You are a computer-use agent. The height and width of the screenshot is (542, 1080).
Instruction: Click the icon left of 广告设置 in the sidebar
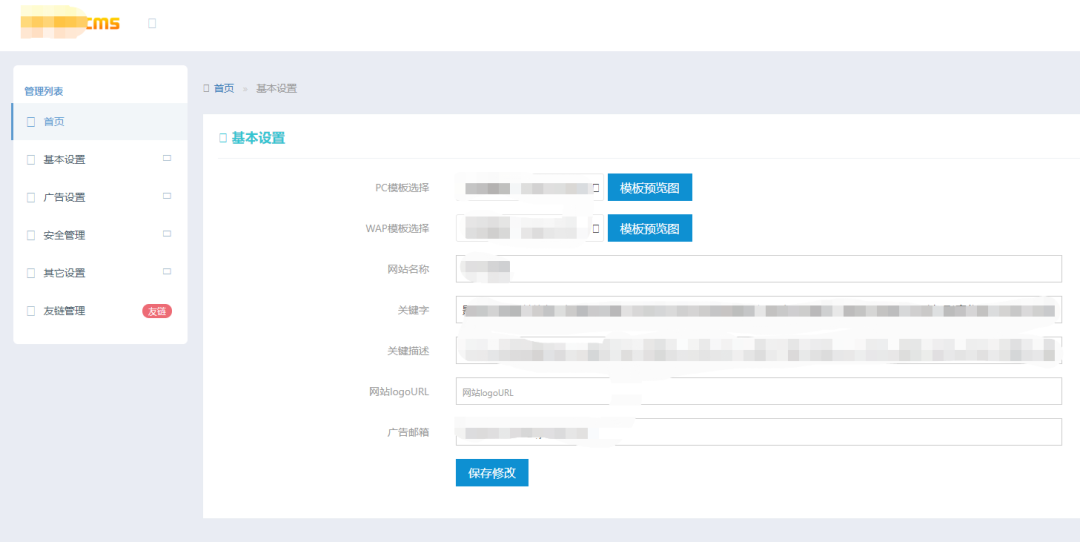pyautogui.click(x=31, y=198)
